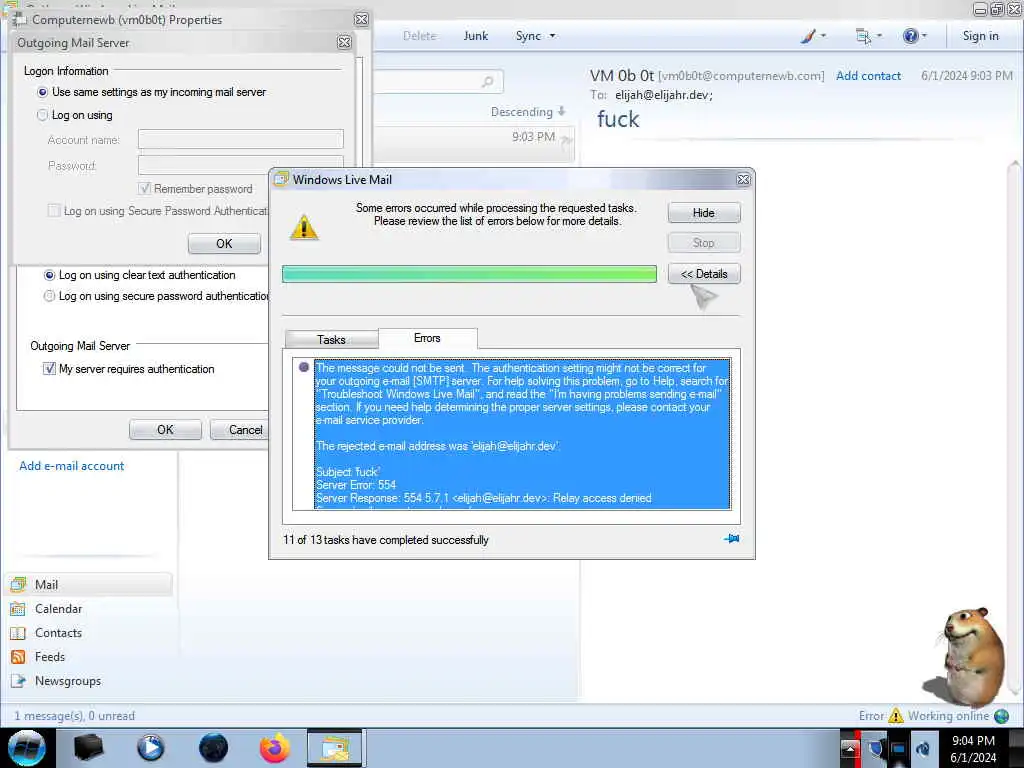Click Delete in the toolbar
Screen dimensions: 1024x768
point(419,36)
